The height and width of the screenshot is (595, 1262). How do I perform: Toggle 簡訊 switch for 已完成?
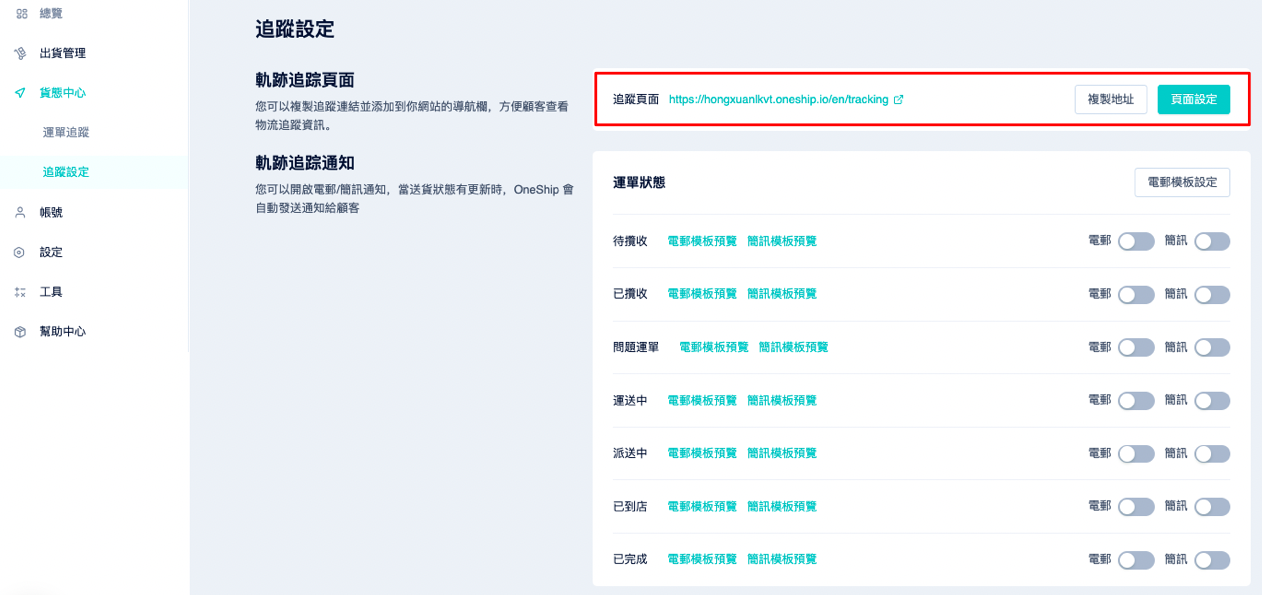1212,560
